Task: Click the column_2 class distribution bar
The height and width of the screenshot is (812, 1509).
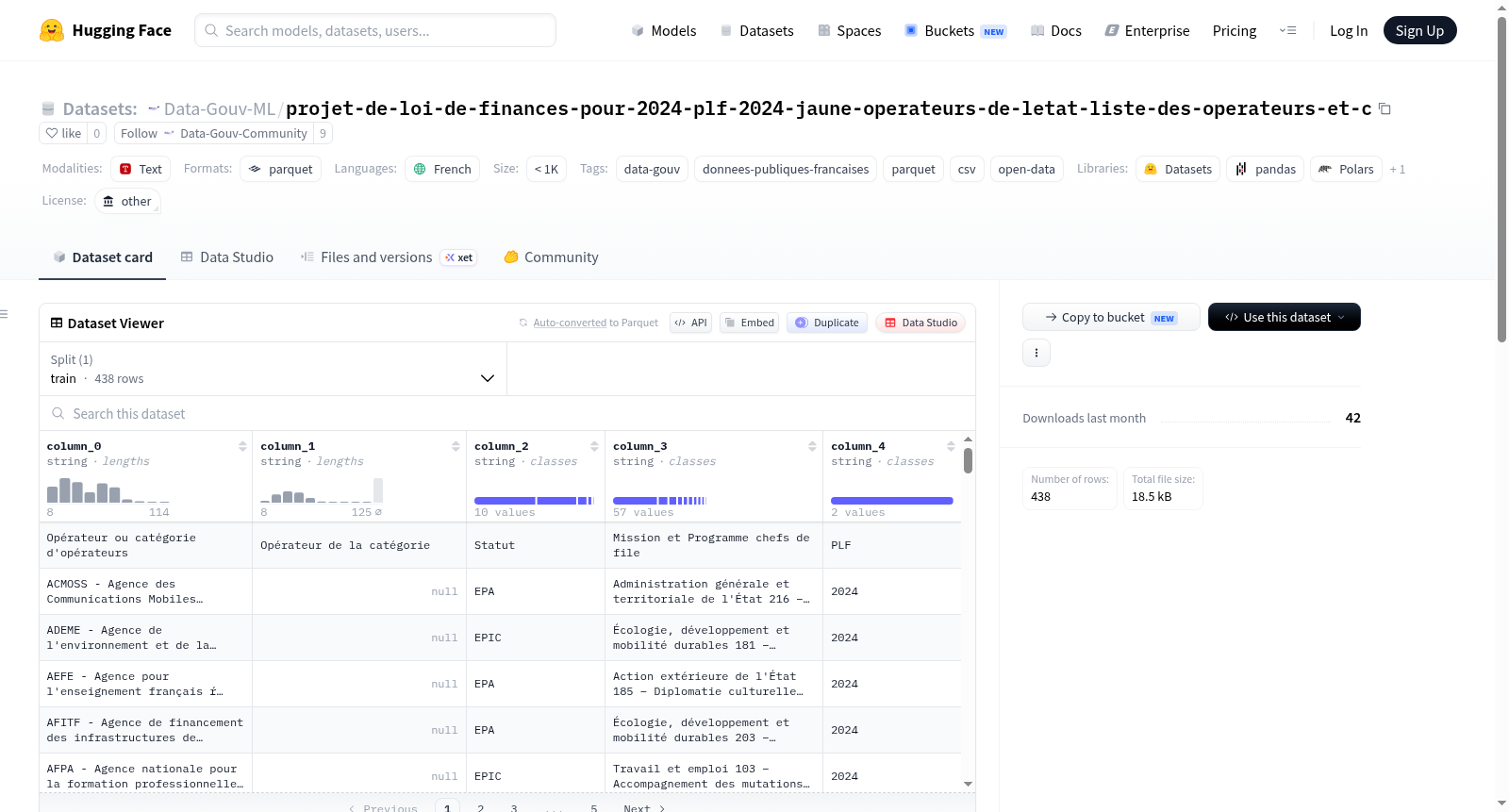Action: coord(535,501)
